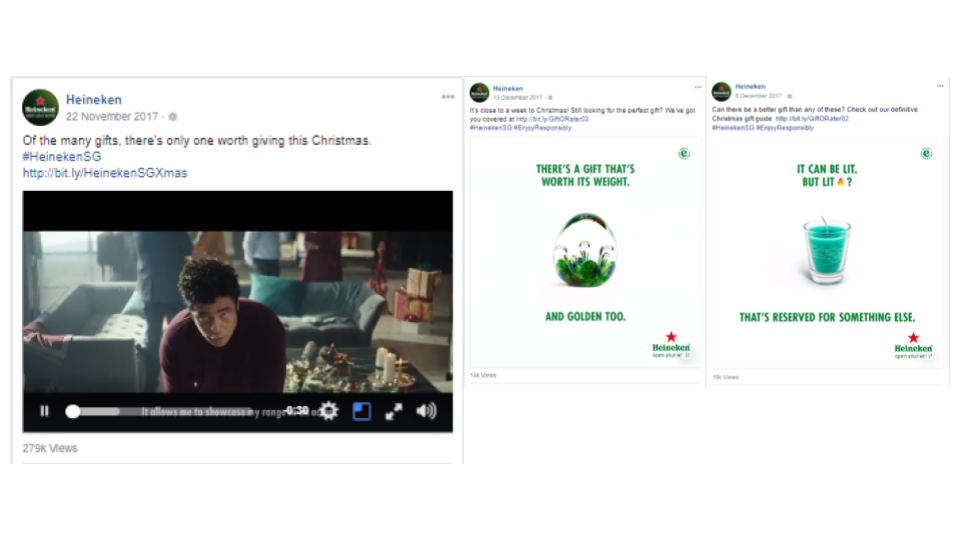The width and height of the screenshot is (960, 540).
Task: Toggle picture-in-picture mode on video
Action: click(362, 411)
